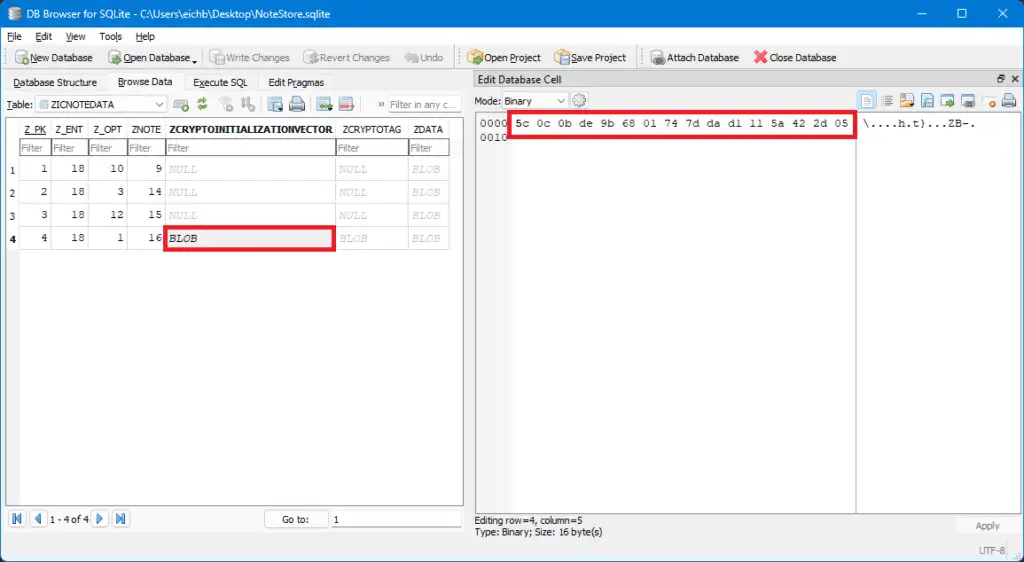Expand the Open Database dropdown arrow
The image size is (1024, 562).
click(x=195, y=60)
